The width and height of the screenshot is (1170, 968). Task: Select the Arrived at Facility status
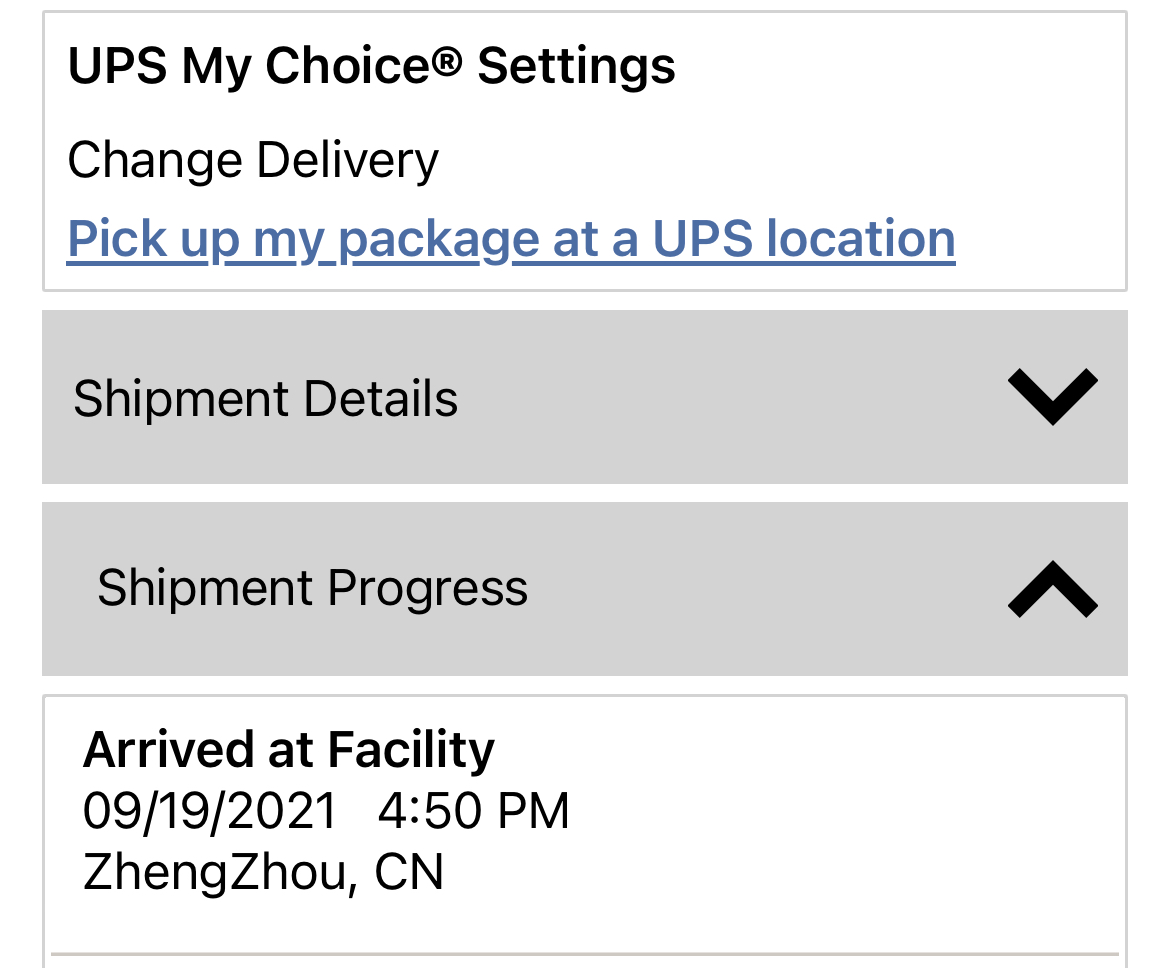(x=288, y=749)
